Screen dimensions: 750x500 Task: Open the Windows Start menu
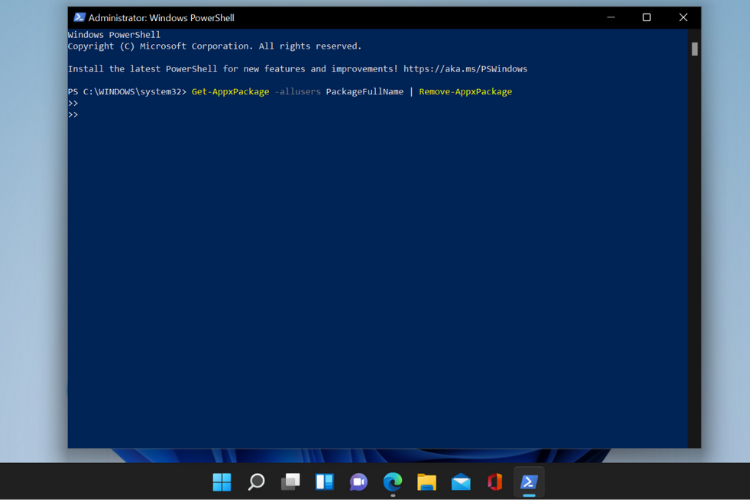coord(222,482)
